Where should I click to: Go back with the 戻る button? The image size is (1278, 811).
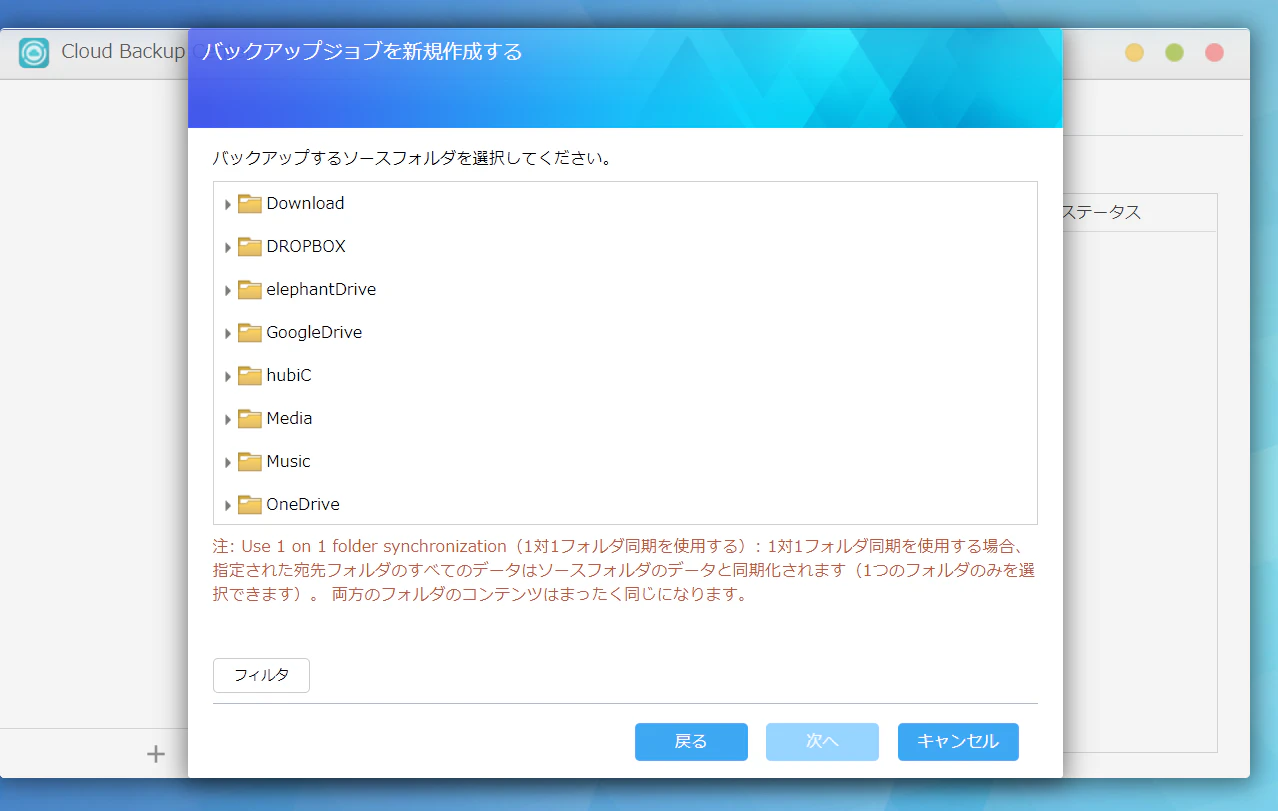click(x=691, y=742)
